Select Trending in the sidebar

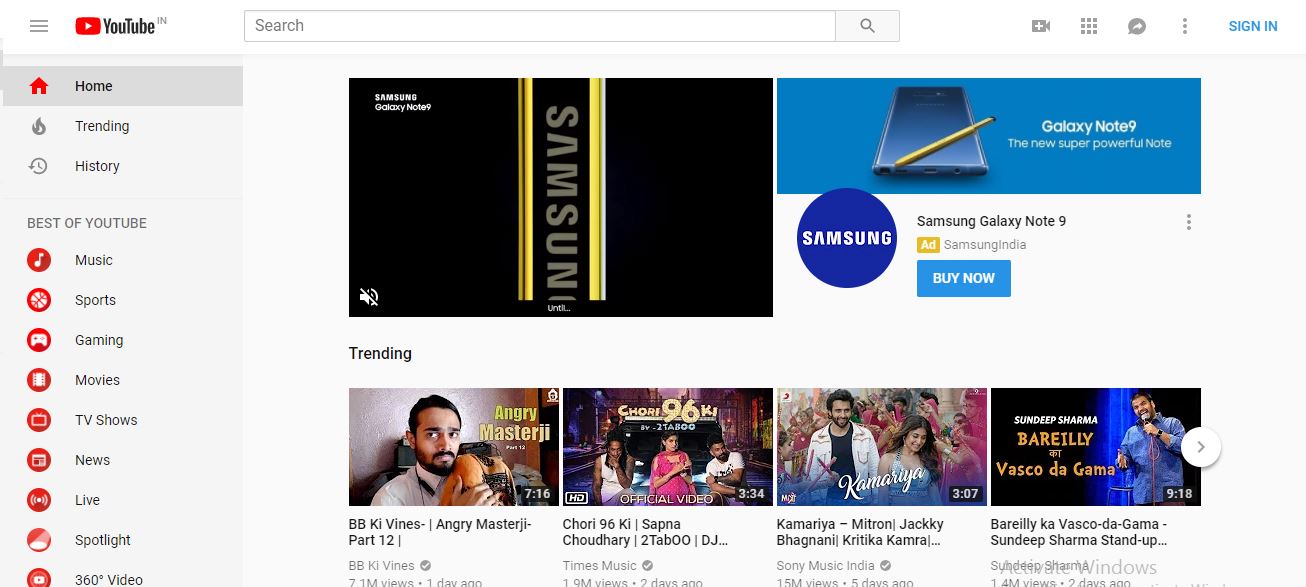(122, 126)
